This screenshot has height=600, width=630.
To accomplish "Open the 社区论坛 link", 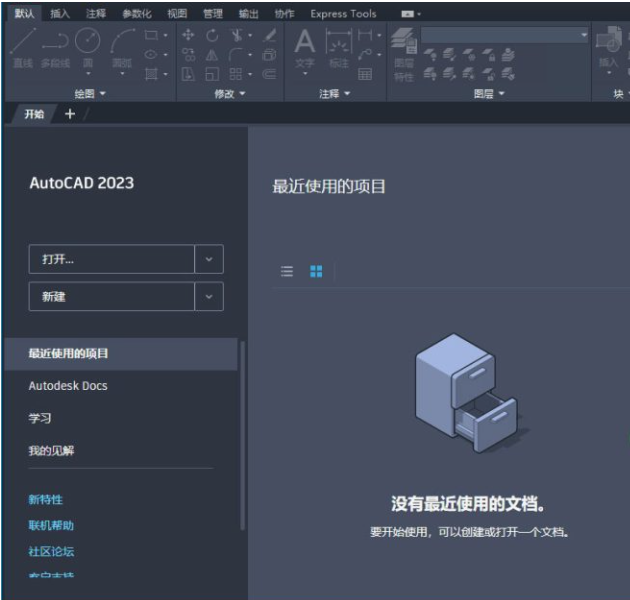I will [x=51, y=551].
